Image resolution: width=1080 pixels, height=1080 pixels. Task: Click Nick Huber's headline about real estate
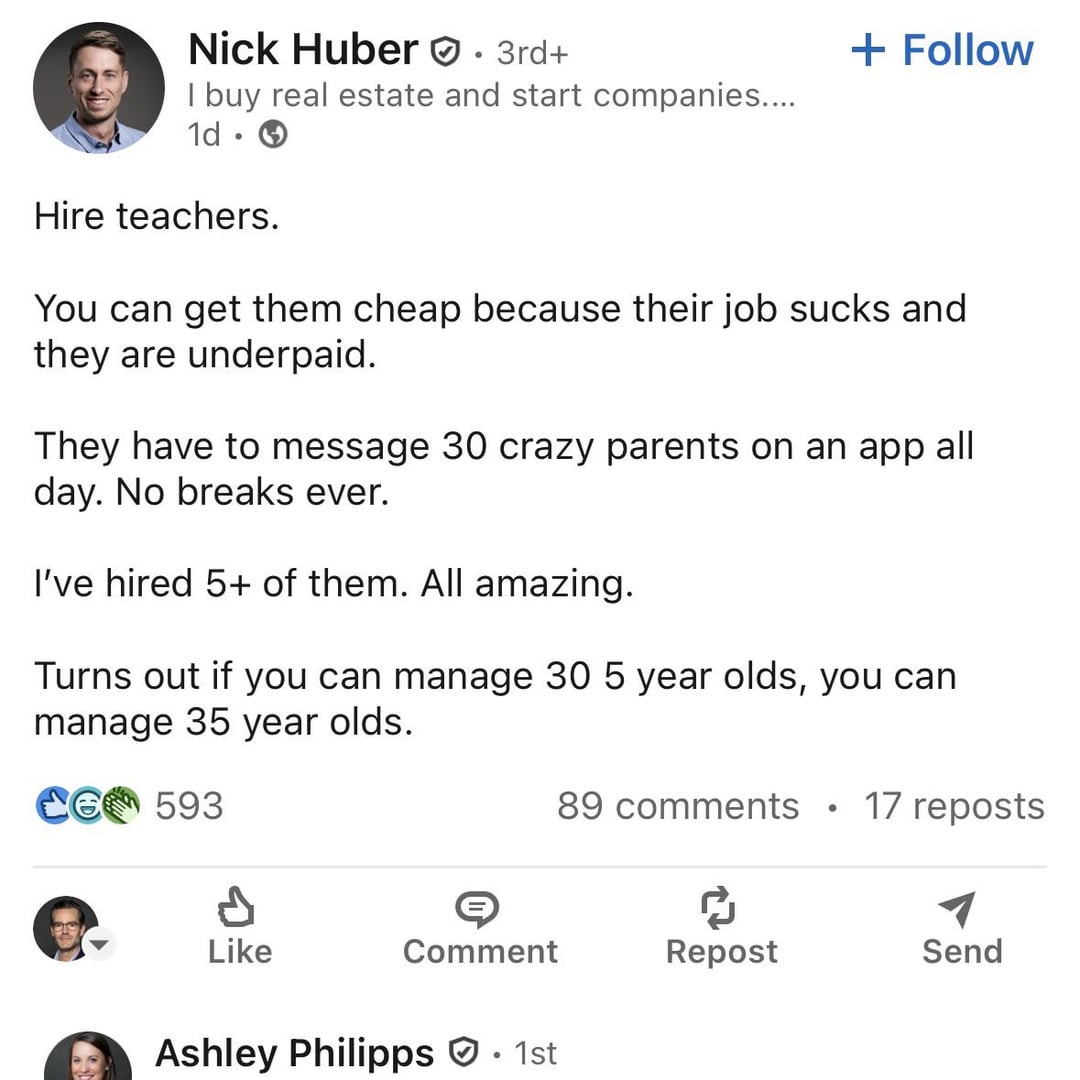(x=491, y=96)
